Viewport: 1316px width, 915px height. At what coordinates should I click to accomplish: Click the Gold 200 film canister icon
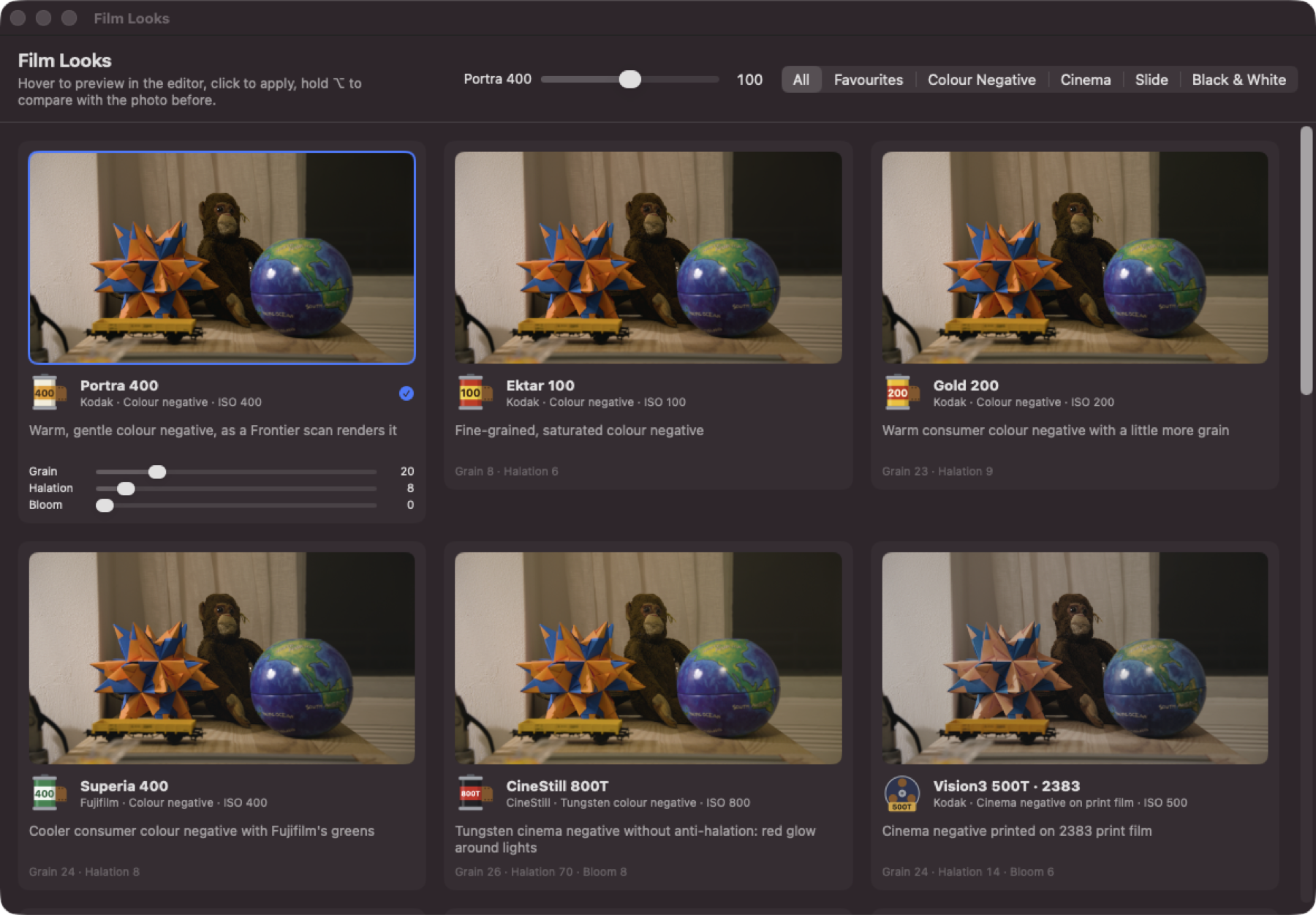[x=902, y=393]
